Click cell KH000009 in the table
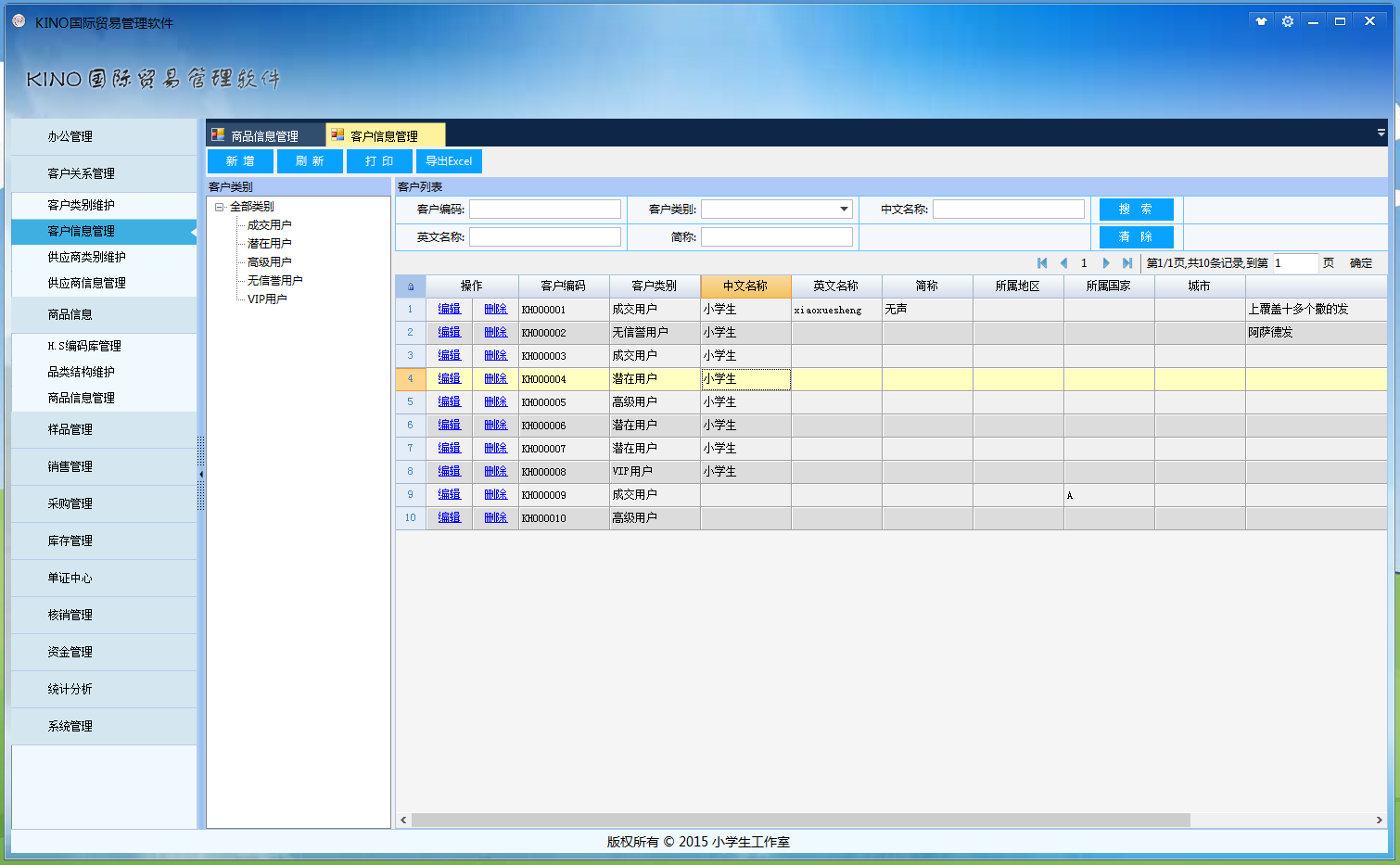 pyautogui.click(x=564, y=495)
